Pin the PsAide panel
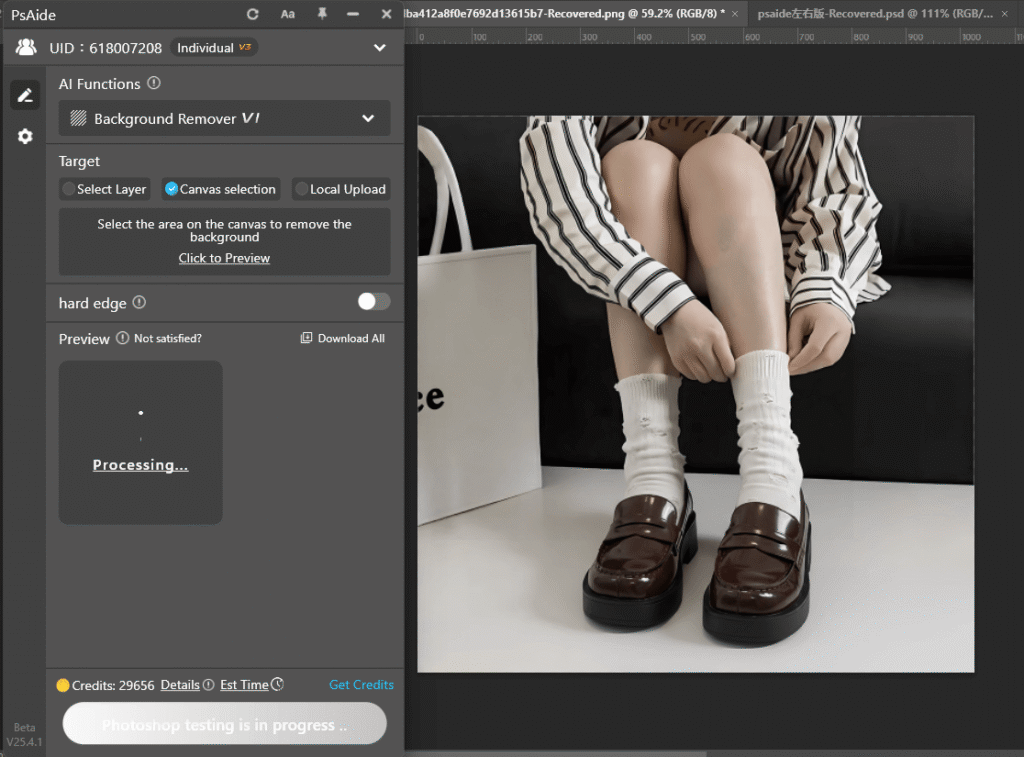Image resolution: width=1024 pixels, height=757 pixels. click(x=321, y=14)
